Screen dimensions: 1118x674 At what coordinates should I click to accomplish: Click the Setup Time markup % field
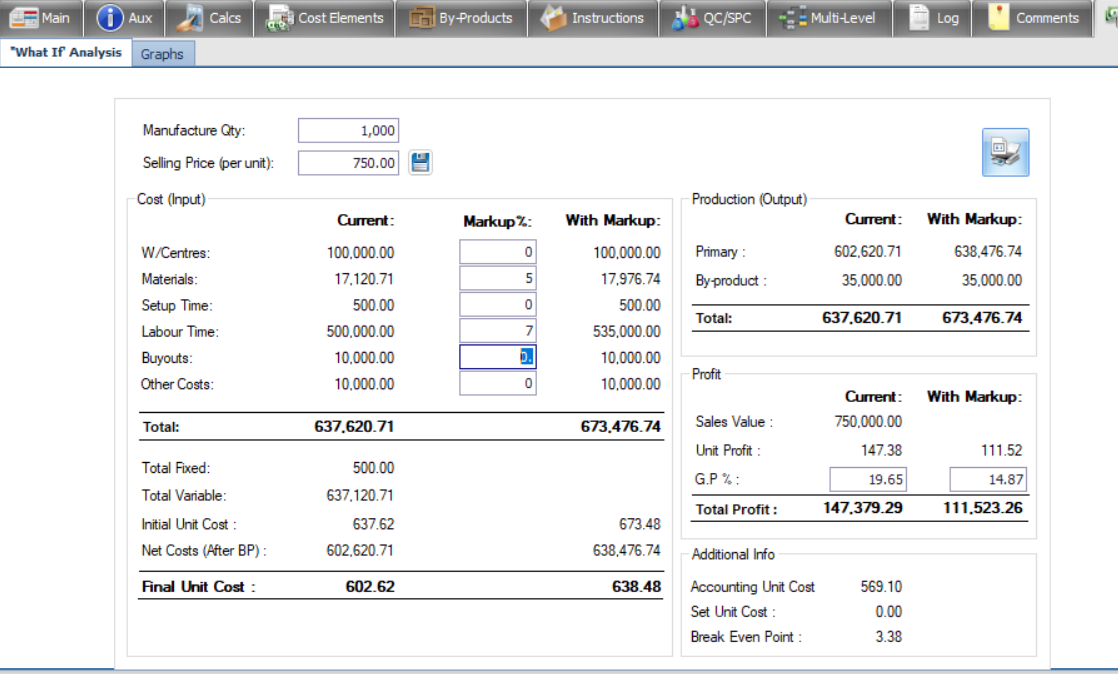(498, 305)
